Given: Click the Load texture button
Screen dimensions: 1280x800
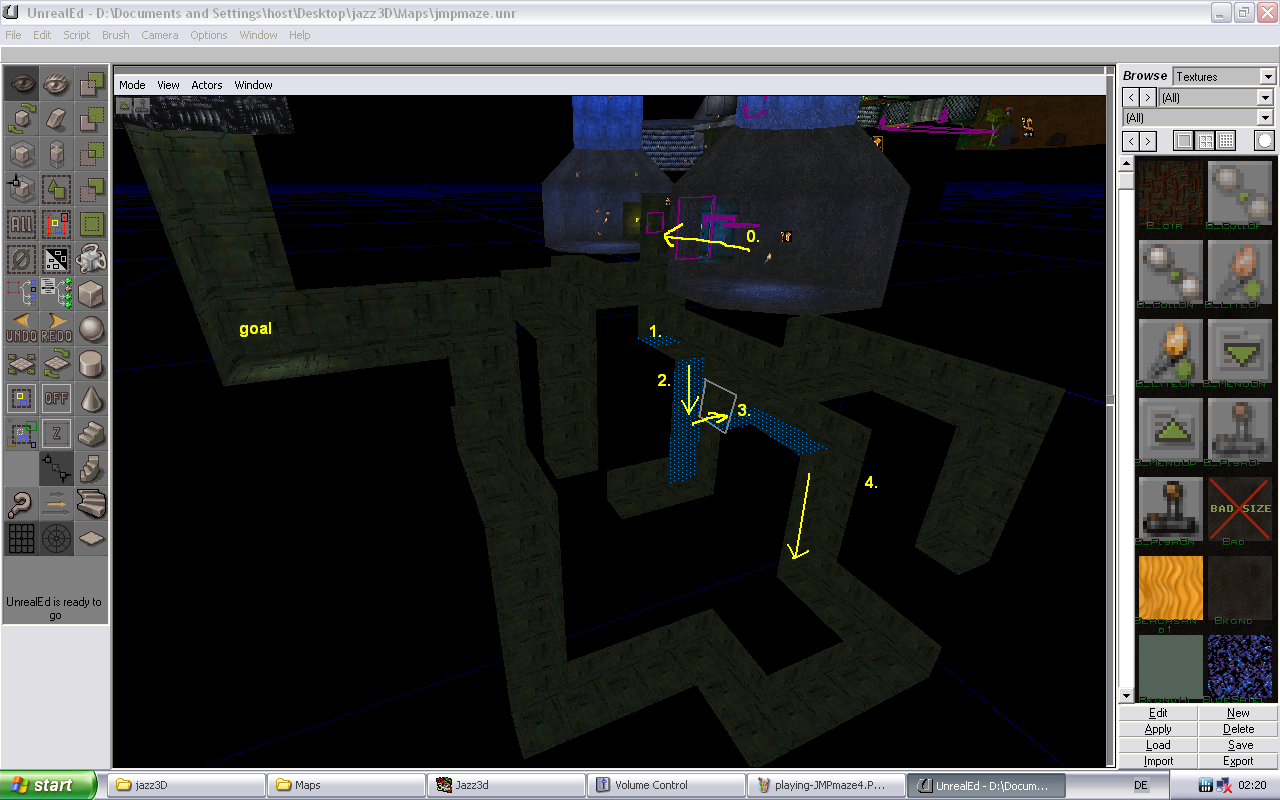Looking at the screenshot, I should [1158, 745].
